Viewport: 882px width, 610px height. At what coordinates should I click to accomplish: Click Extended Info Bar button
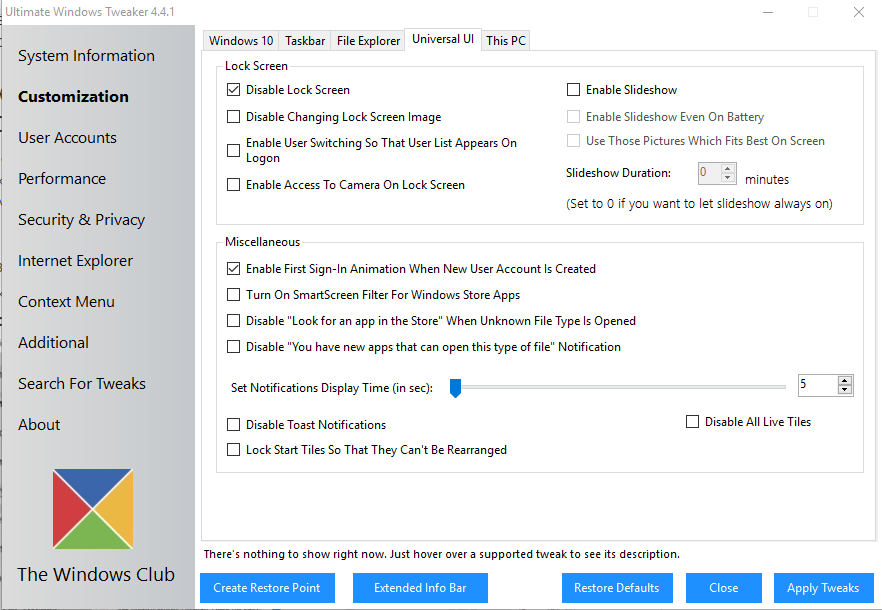[420, 588]
